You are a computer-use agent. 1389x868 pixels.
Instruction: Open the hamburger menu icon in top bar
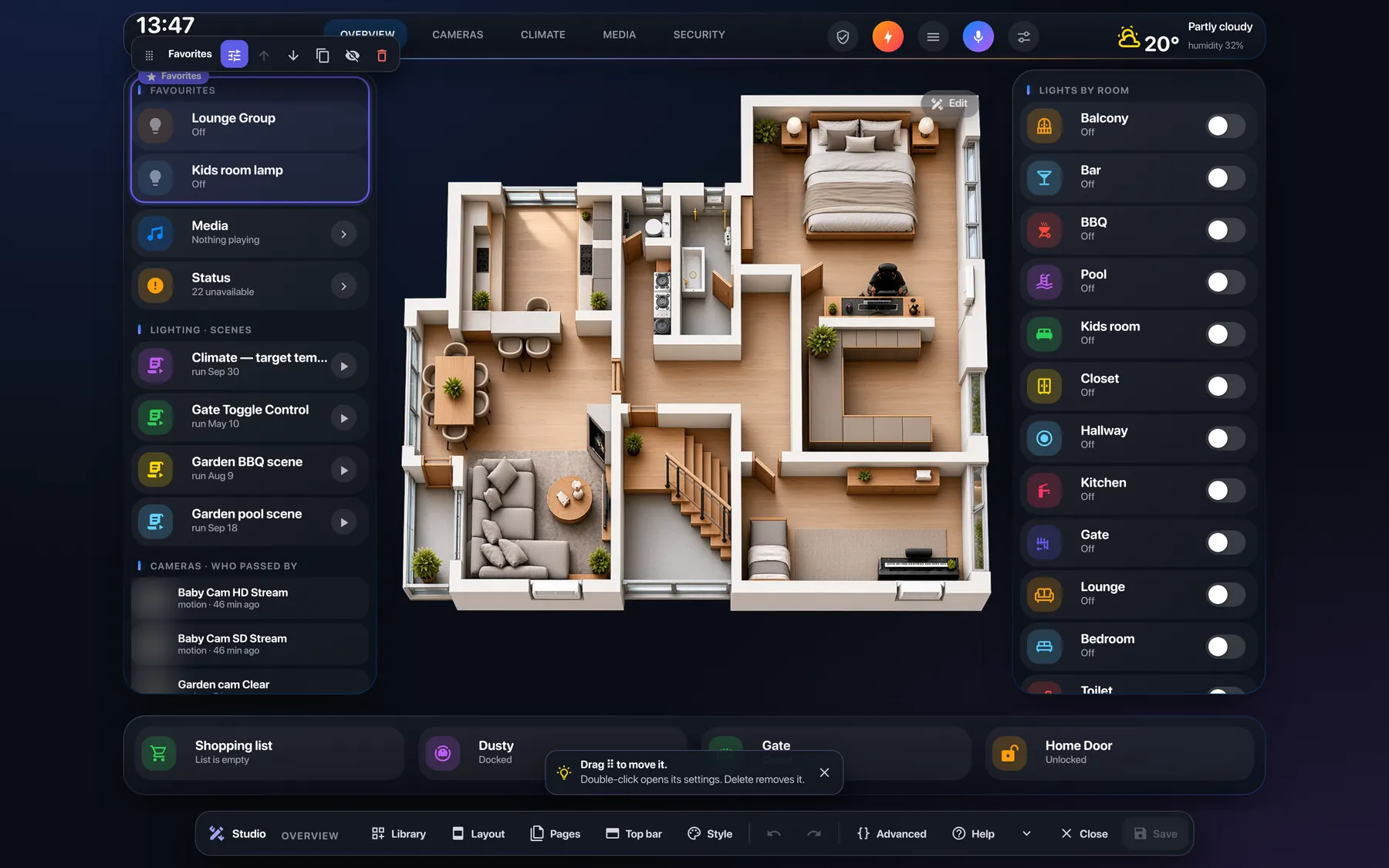coord(933,36)
